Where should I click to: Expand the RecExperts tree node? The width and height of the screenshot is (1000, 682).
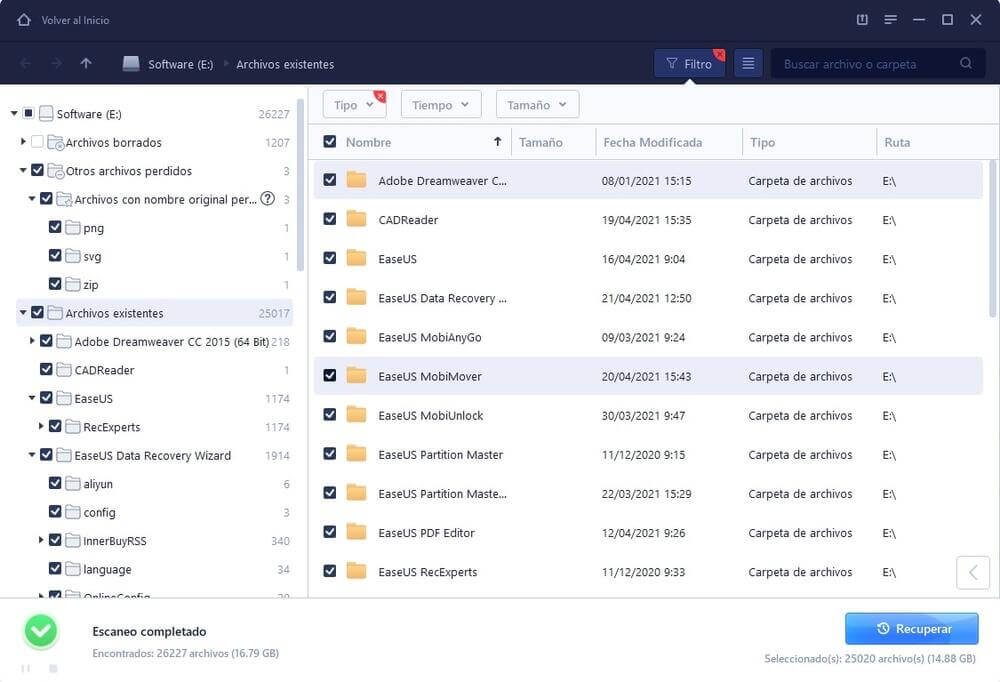point(41,426)
